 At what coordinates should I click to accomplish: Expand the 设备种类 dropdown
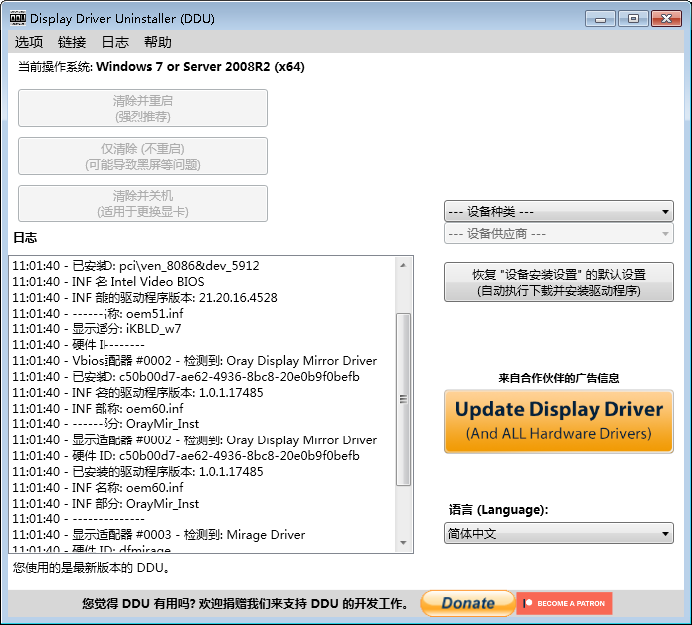(x=559, y=211)
